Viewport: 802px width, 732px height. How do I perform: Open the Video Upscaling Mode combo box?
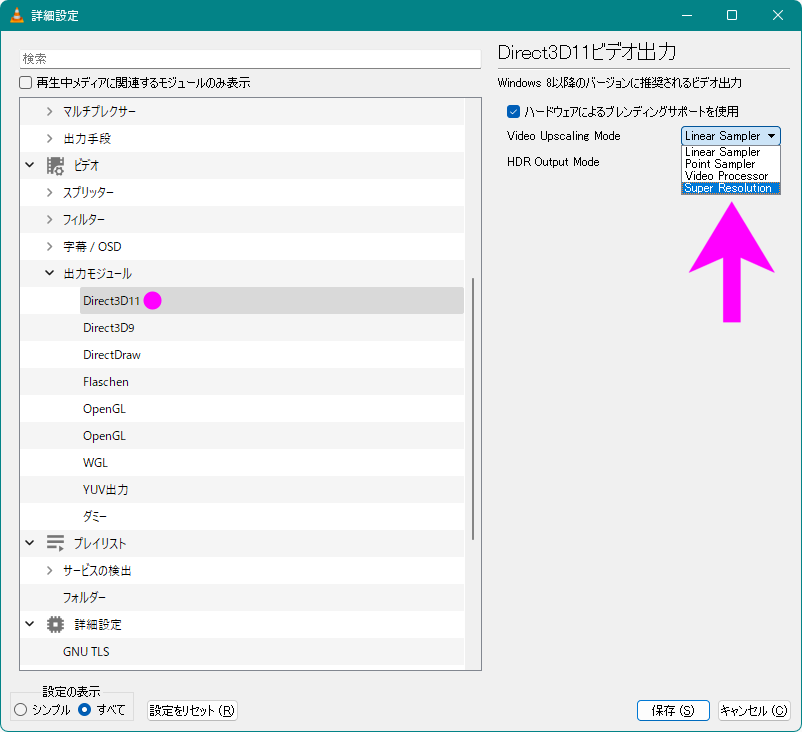pyautogui.click(x=731, y=136)
